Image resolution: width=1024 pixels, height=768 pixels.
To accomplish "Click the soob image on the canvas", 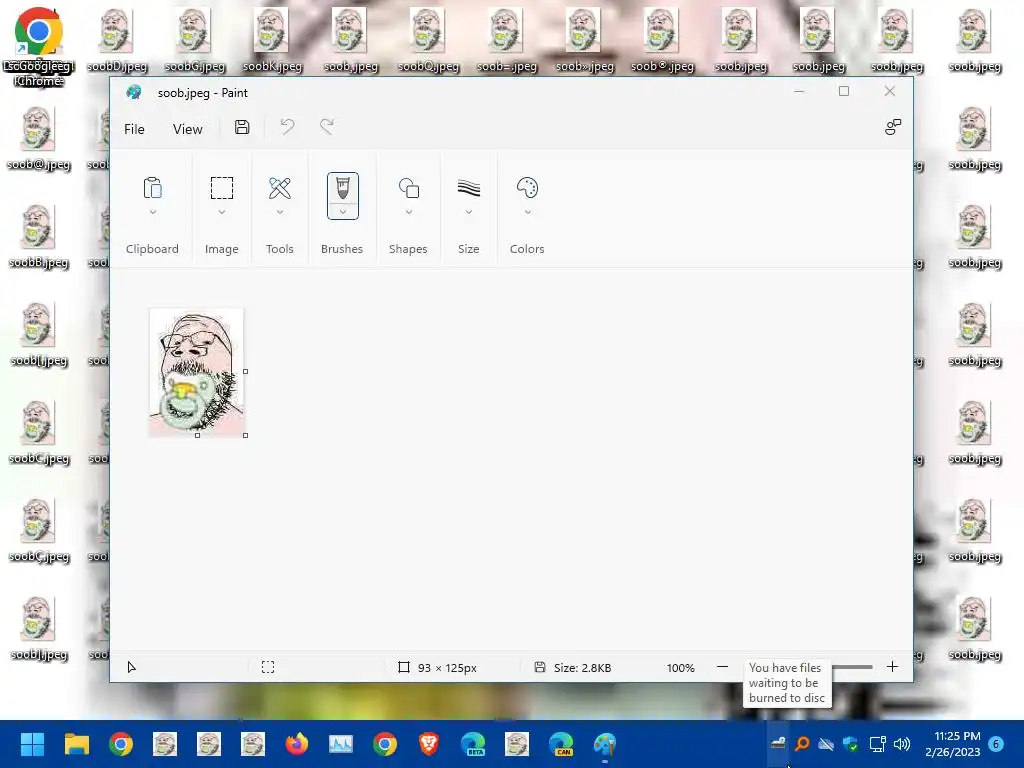I will [x=197, y=372].
